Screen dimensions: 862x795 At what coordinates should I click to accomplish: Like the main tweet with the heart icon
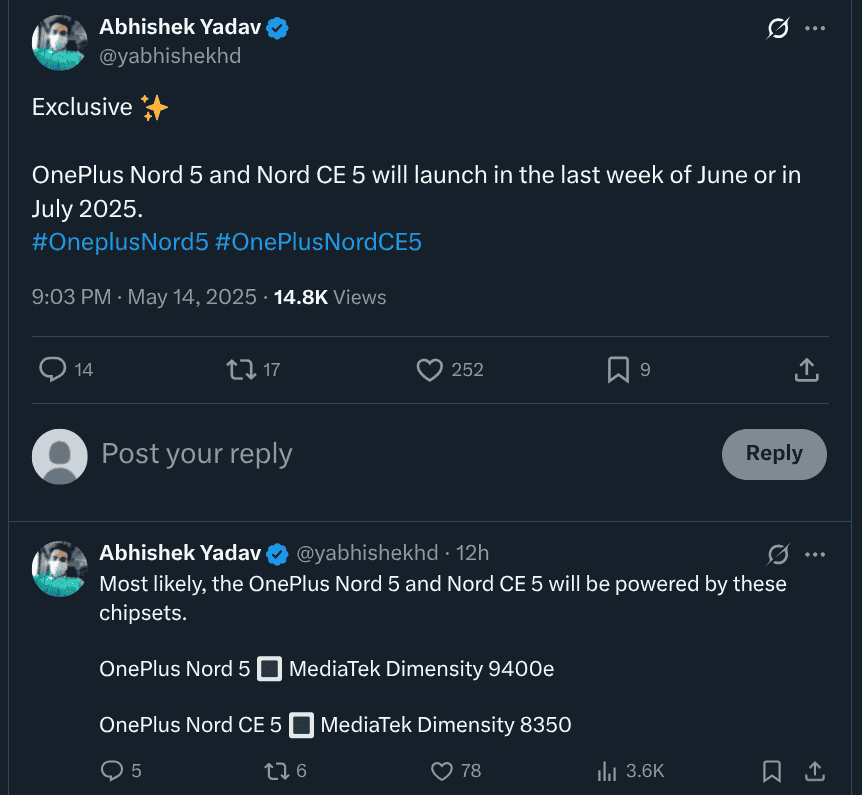pos(429,370)
